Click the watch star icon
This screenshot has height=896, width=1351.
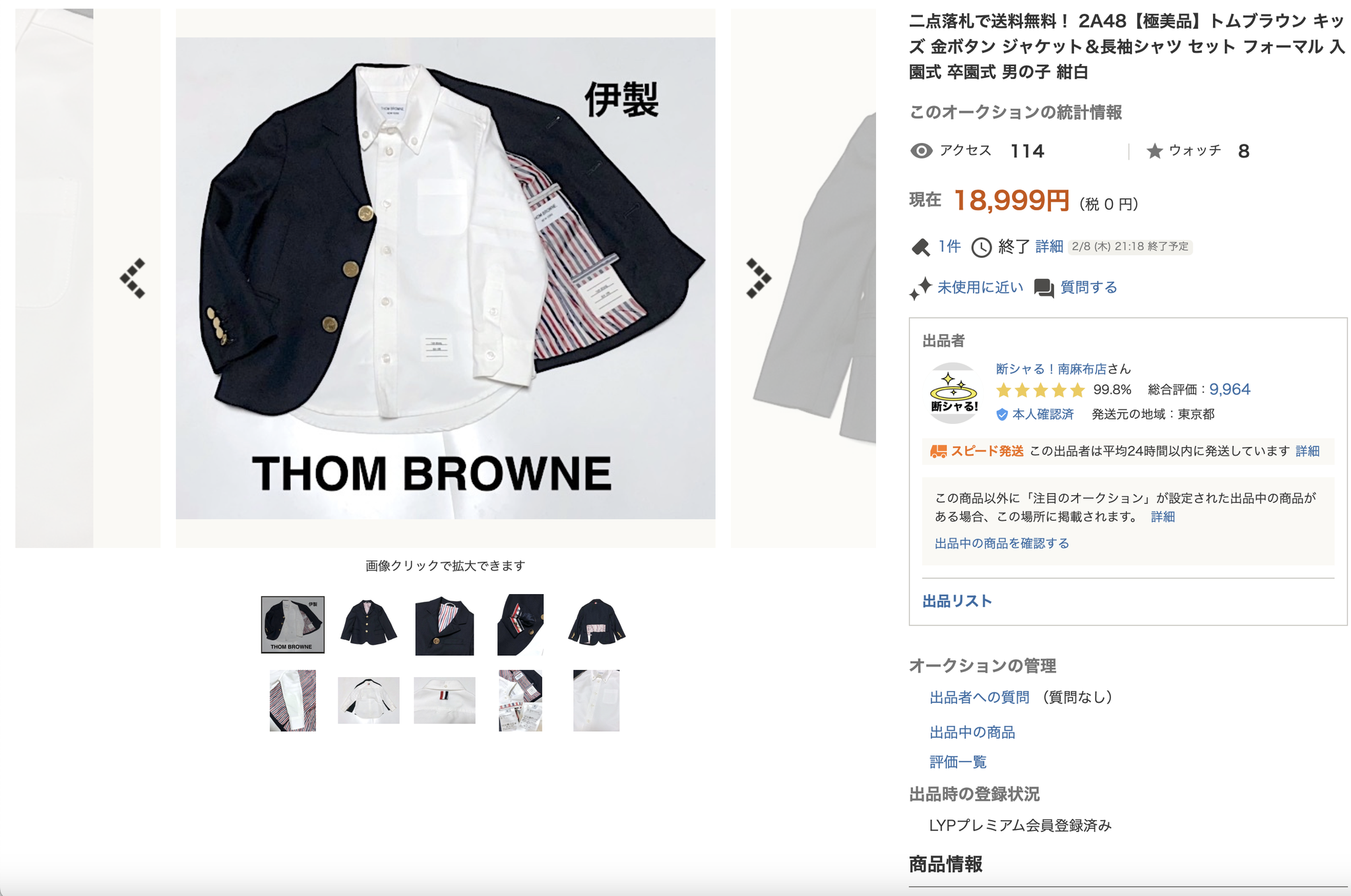[x=1154, y=151]
